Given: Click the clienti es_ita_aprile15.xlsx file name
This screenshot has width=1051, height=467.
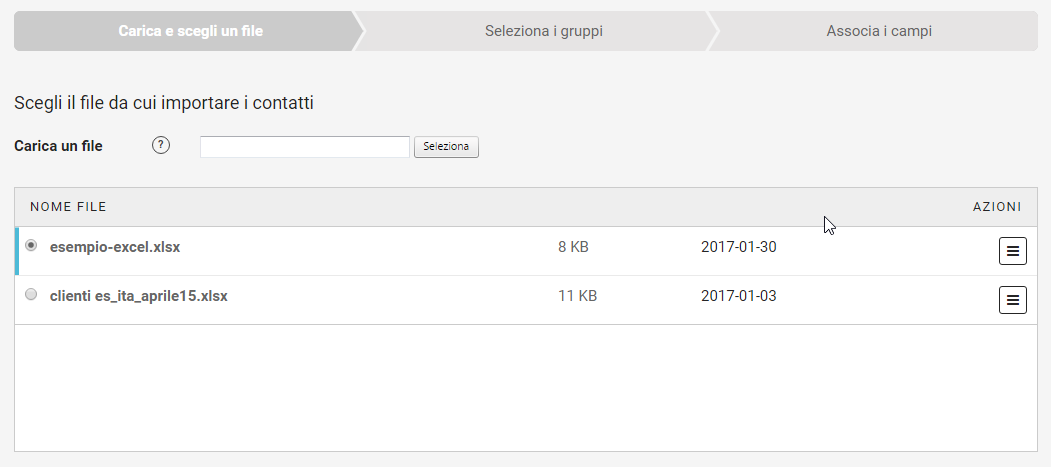Looking at the screenshot, I should point(139,296).
